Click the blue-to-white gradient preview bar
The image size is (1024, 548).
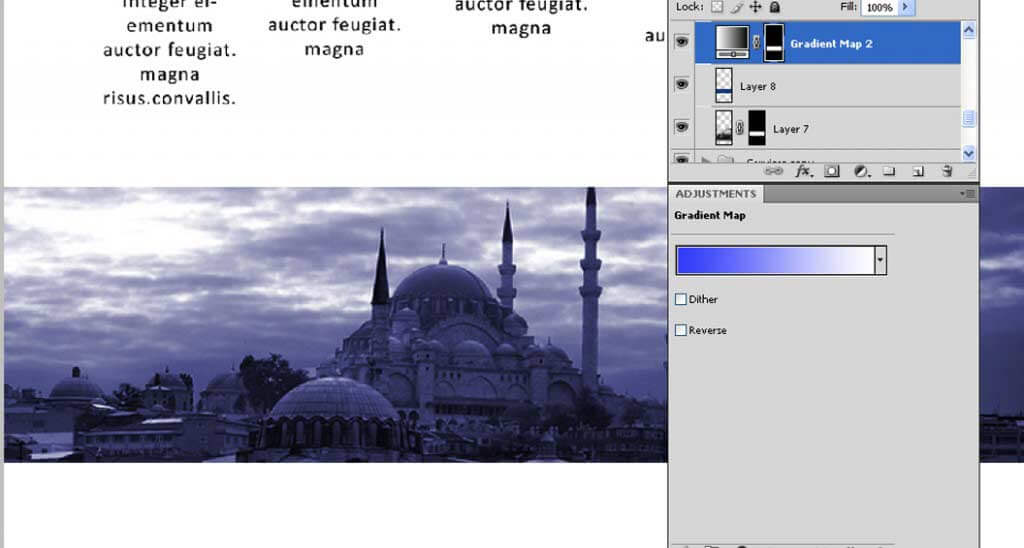[x=775, y=260]
